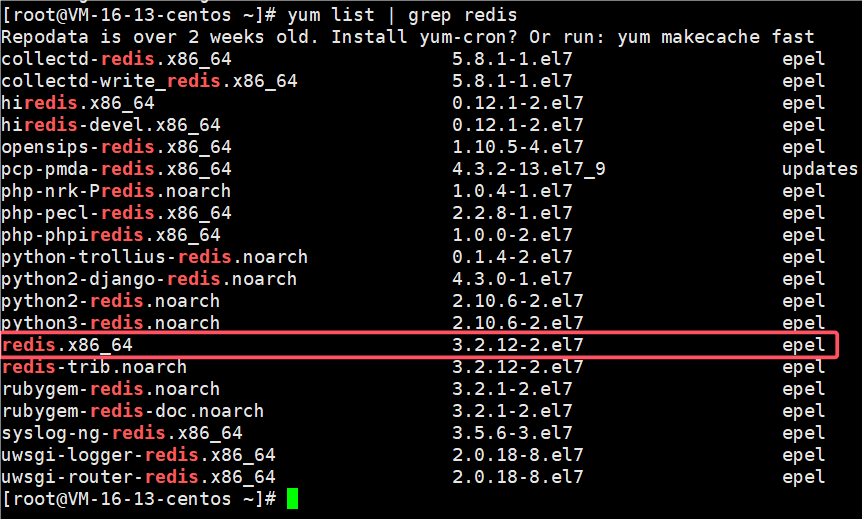
Task: Click version 3.2.12-2.el7 in redis.x86_64 row
Action: (x=518, y=345)
